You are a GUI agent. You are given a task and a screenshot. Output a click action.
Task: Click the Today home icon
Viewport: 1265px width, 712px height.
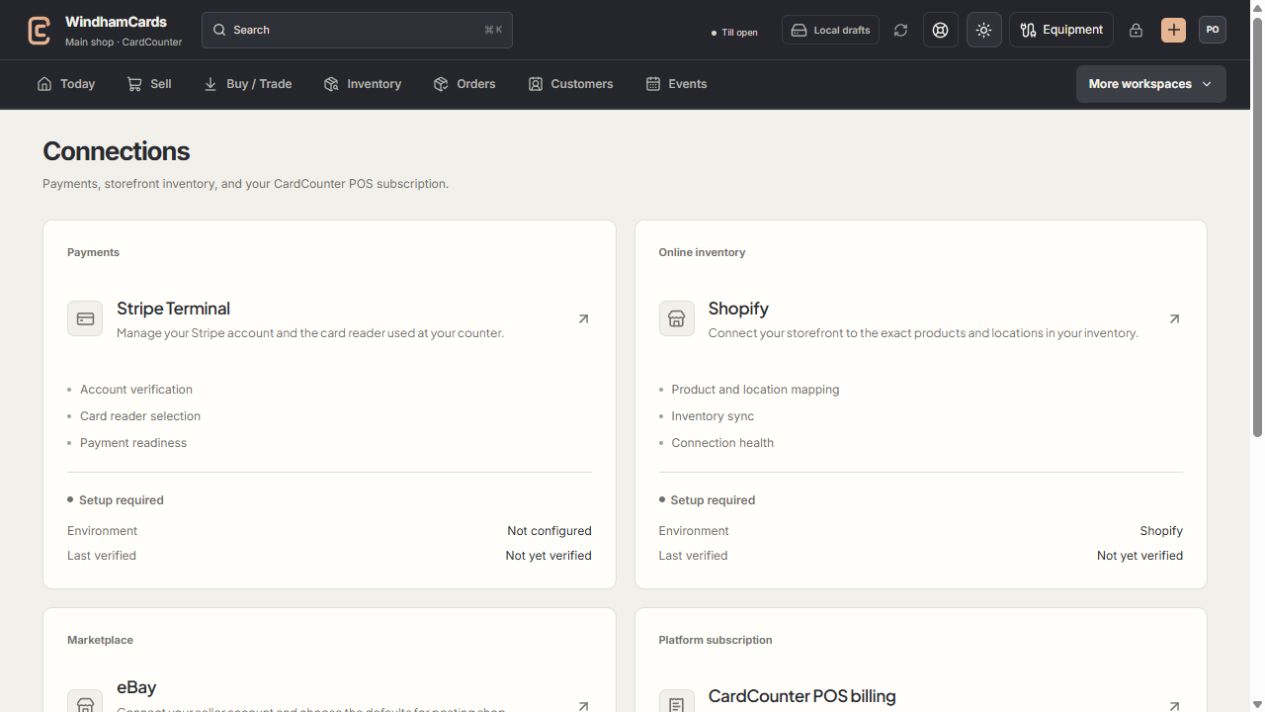pyautogui.click(x=44, y=84)
